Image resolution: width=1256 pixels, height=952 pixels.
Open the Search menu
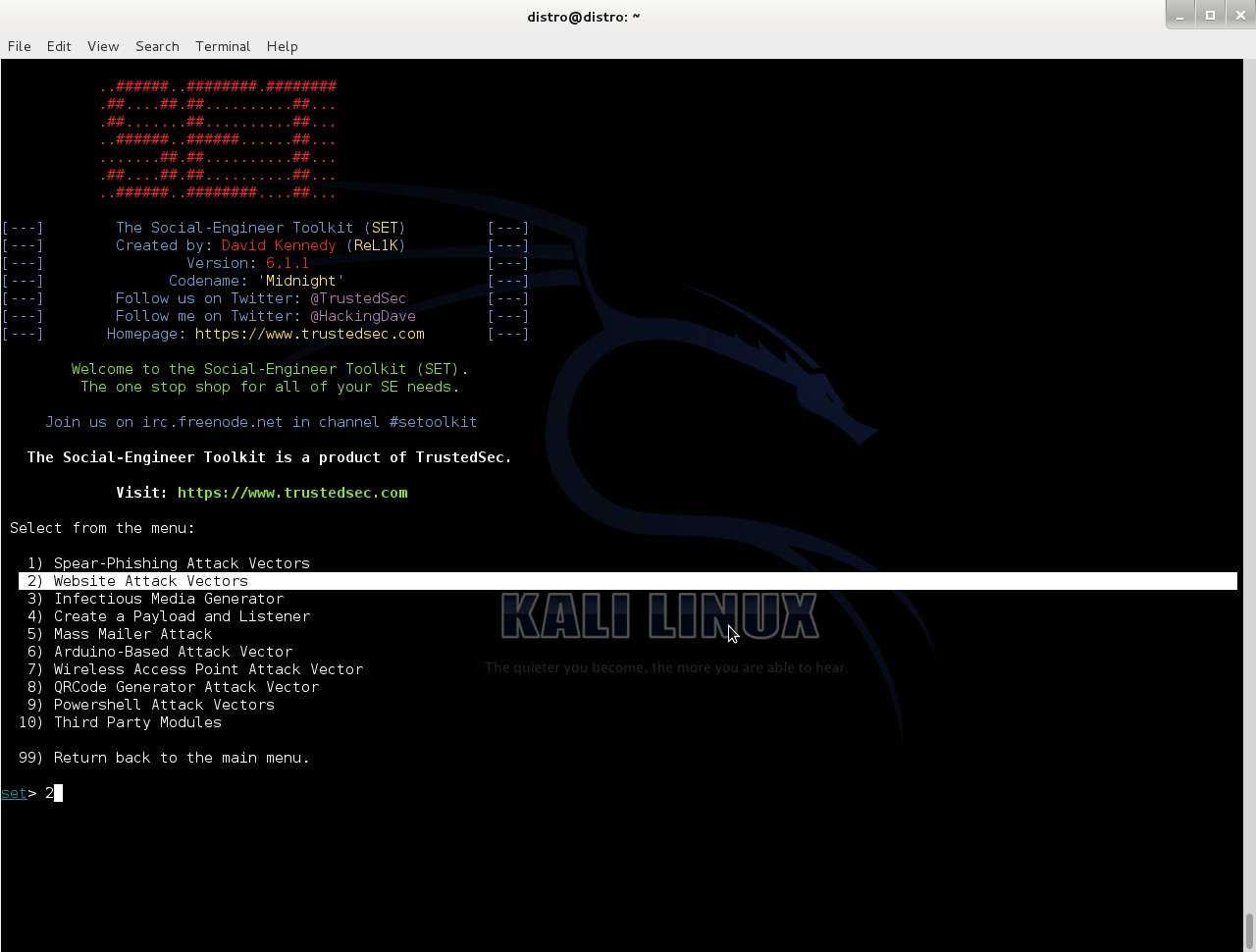pos(157,46)
